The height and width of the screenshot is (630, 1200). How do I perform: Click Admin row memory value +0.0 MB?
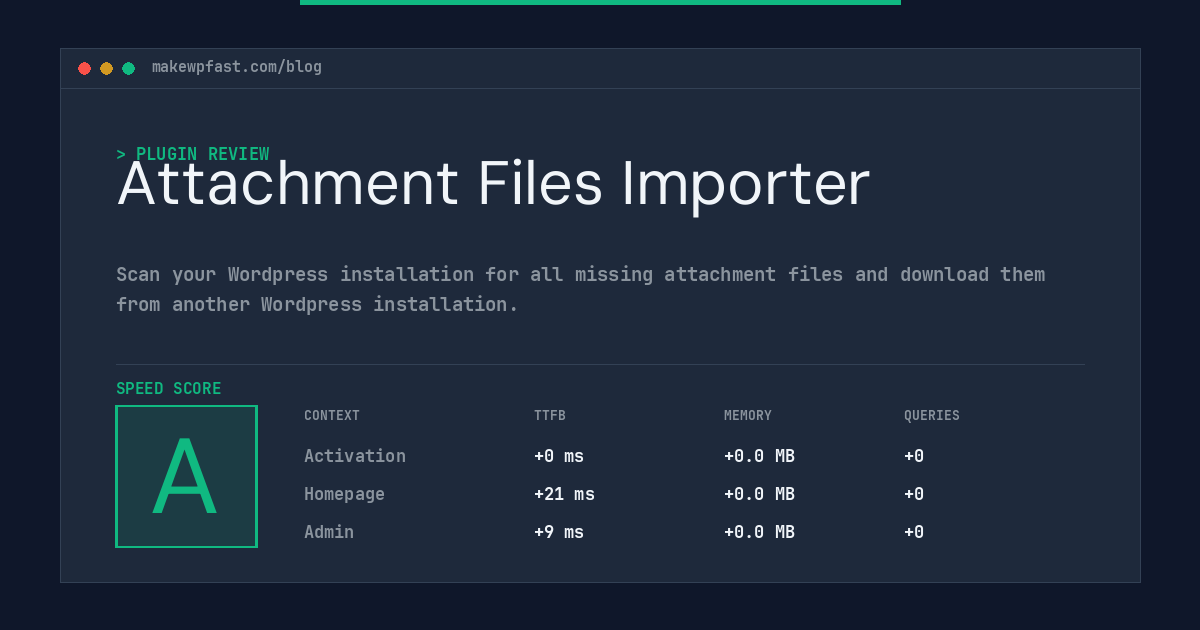[x=759, y=532]
